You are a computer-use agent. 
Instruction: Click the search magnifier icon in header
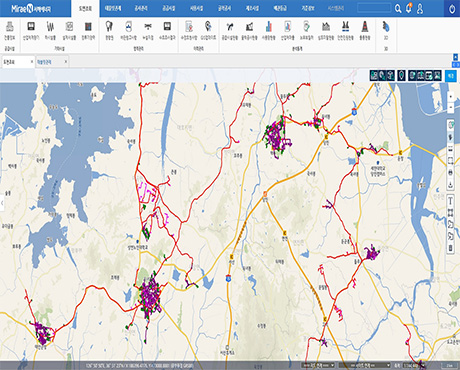pos(398,8)
